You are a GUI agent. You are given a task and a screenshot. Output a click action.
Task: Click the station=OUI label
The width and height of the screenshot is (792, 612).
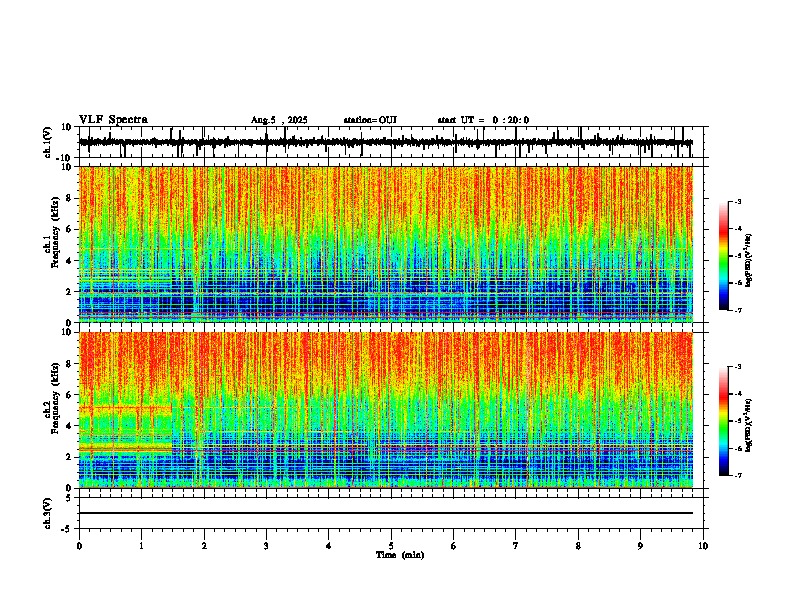coord(370,120)
